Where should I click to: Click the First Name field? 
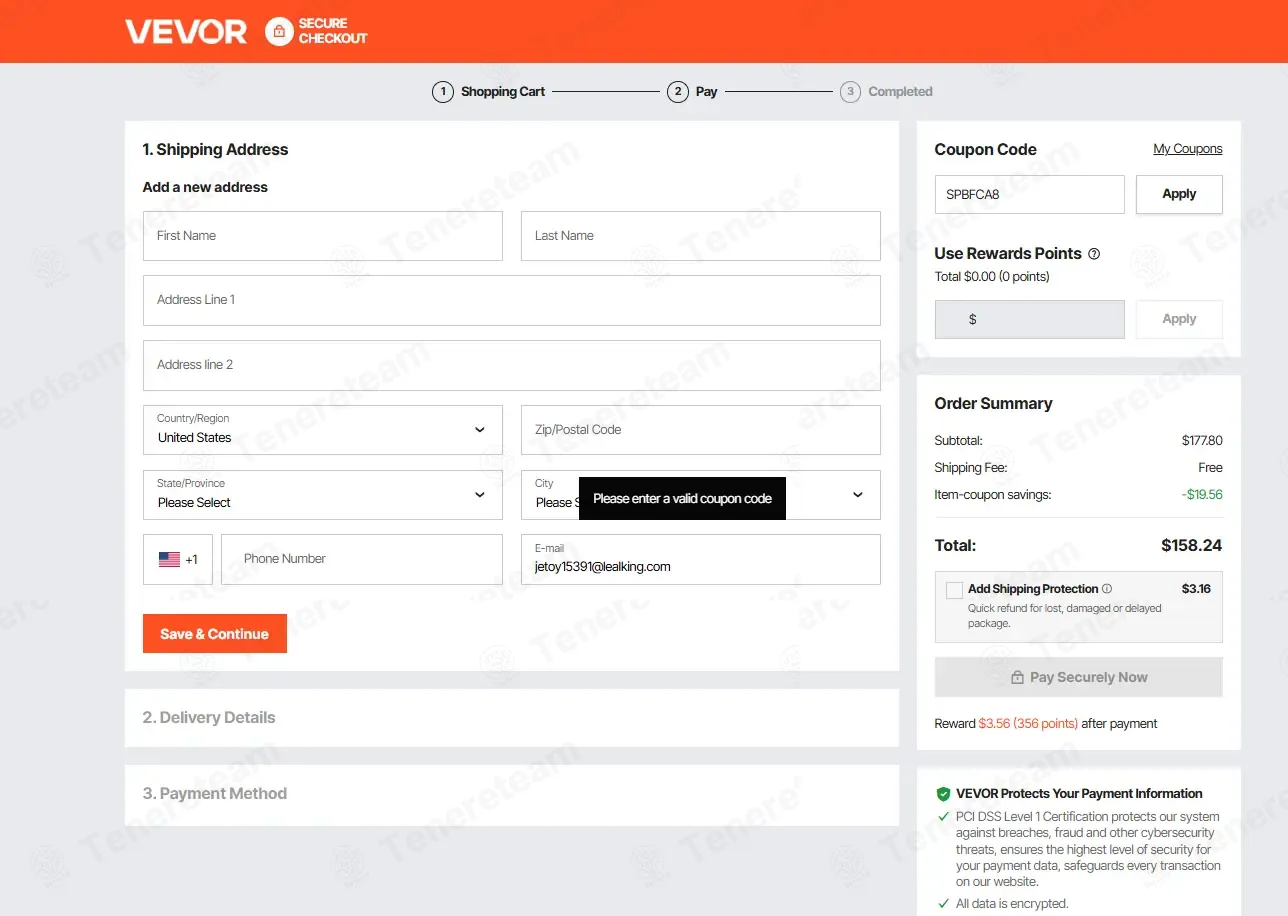pyautogui.click(x=323, y=236)
